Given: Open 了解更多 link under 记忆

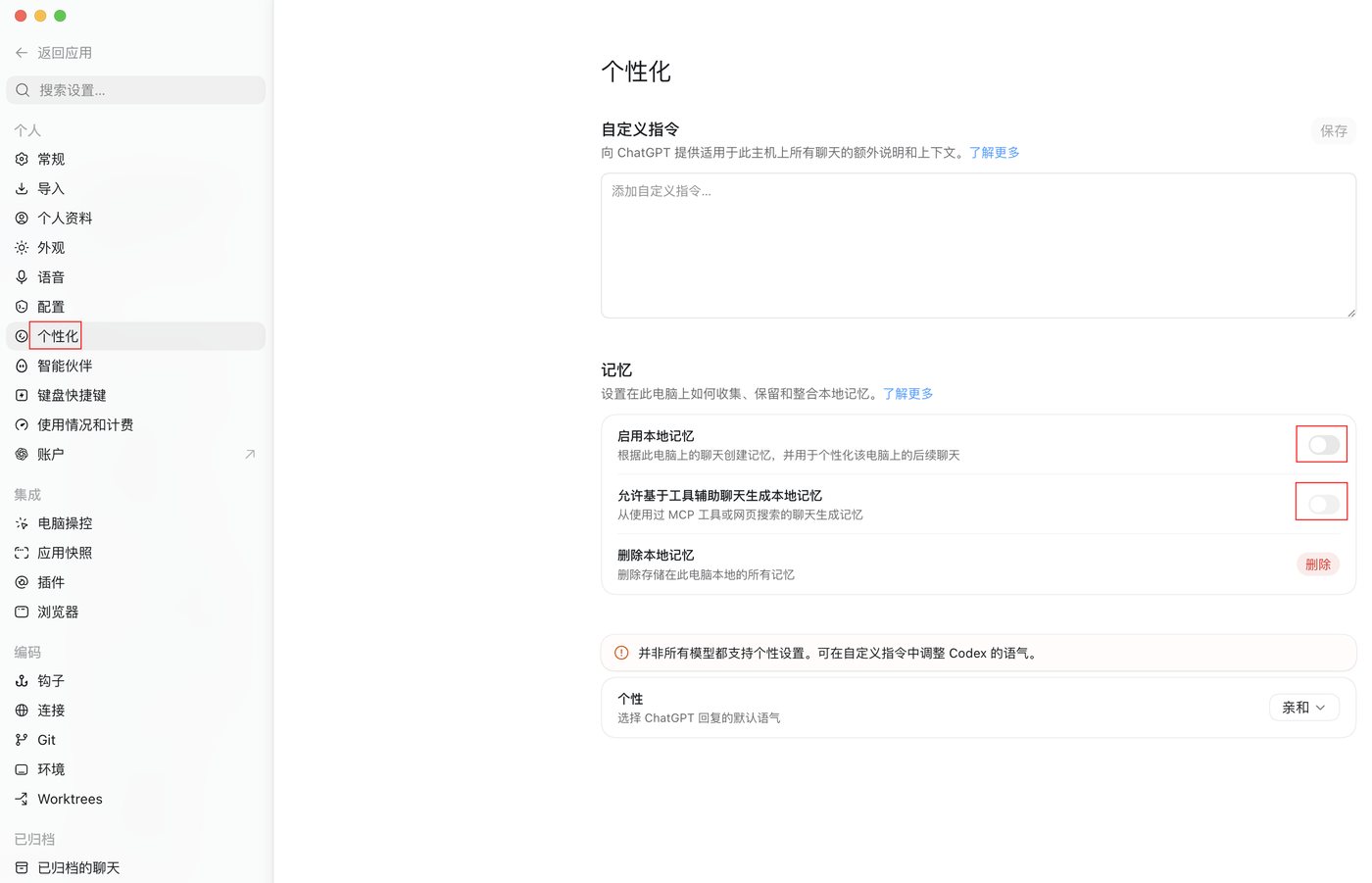Looking at the screenshot, I should (x=907, y=394).
